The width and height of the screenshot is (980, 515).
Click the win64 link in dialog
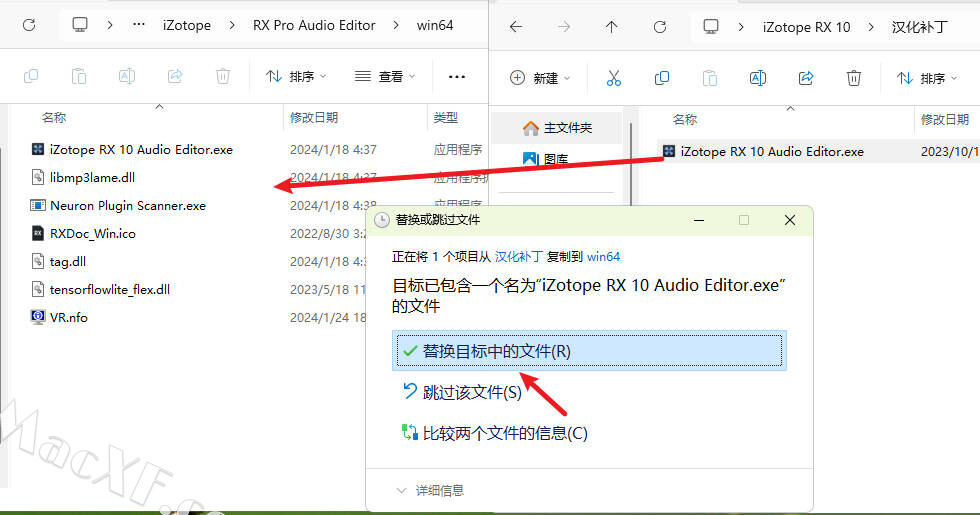604,257
